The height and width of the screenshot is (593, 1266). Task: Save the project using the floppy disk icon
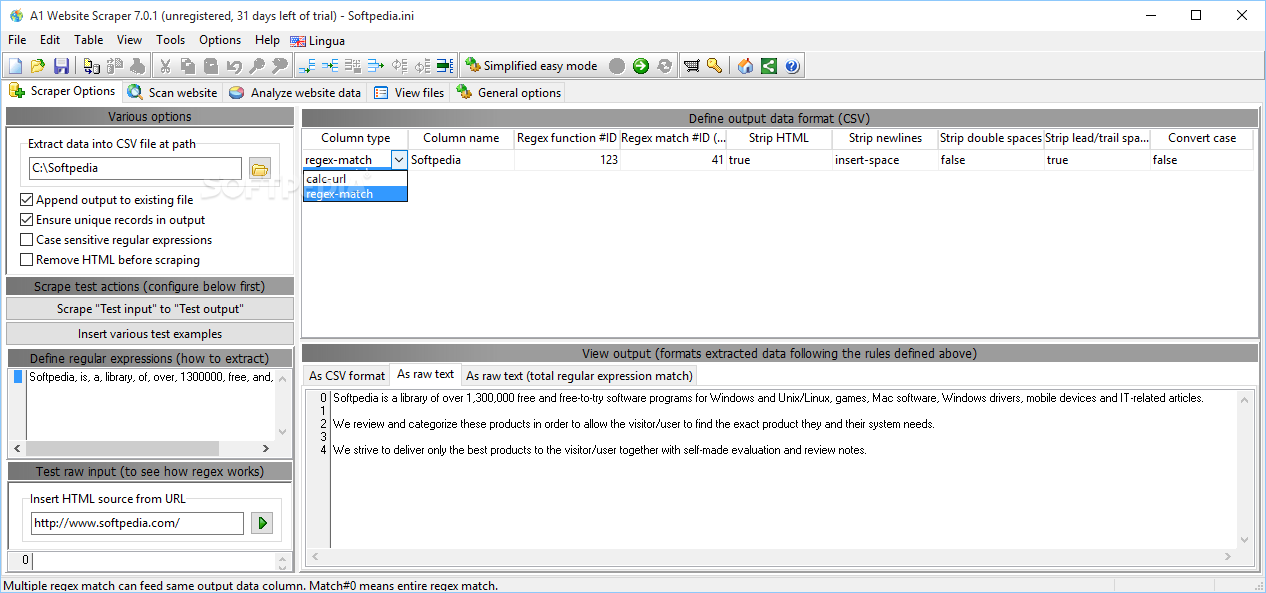point(61,66)
